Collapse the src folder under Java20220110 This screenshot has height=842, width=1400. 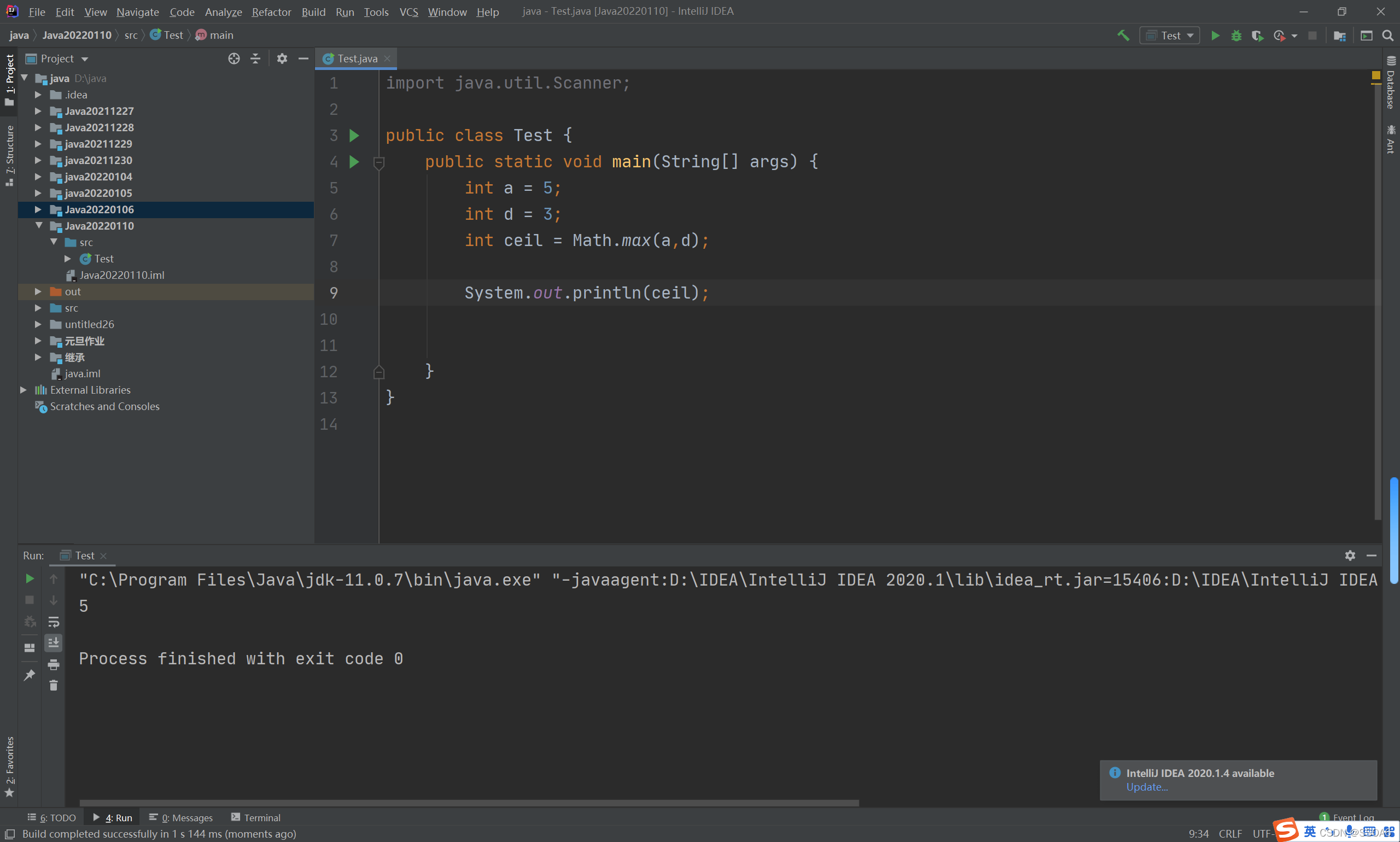(51, 242)
